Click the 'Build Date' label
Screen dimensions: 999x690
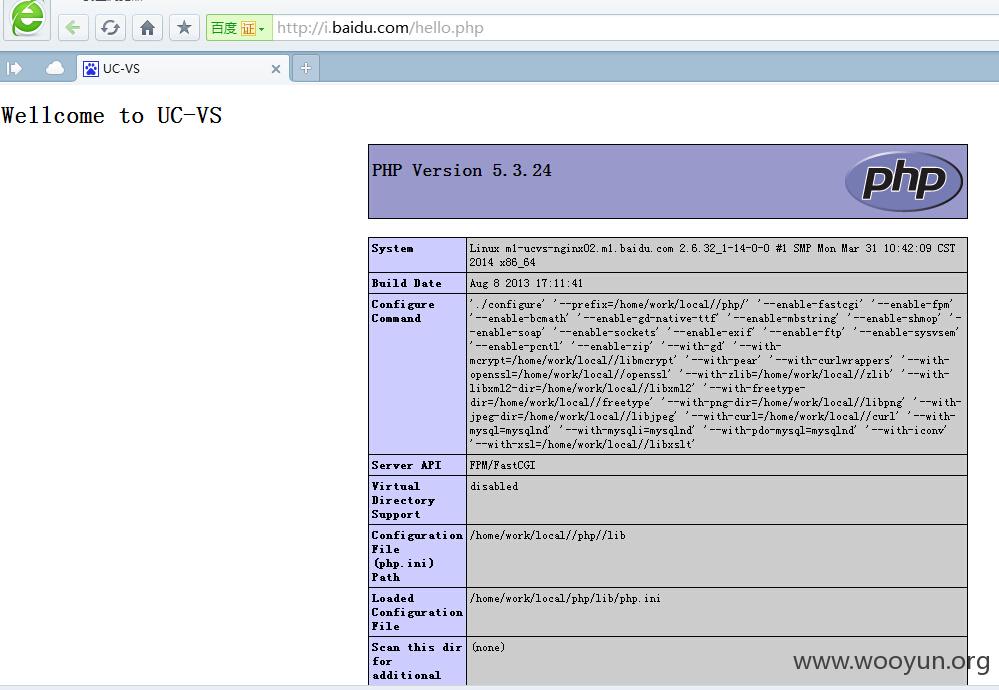(406, 284)
